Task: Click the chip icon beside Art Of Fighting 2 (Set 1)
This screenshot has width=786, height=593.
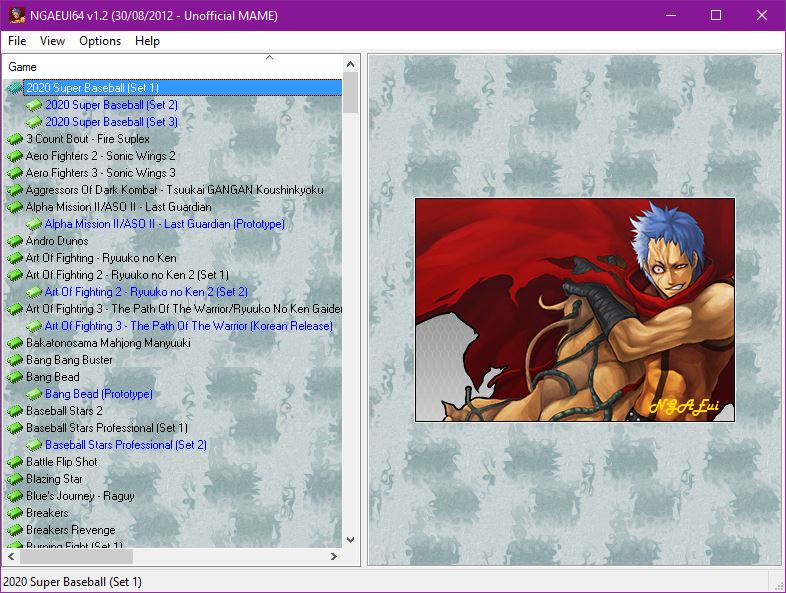Action: point(15,276)
